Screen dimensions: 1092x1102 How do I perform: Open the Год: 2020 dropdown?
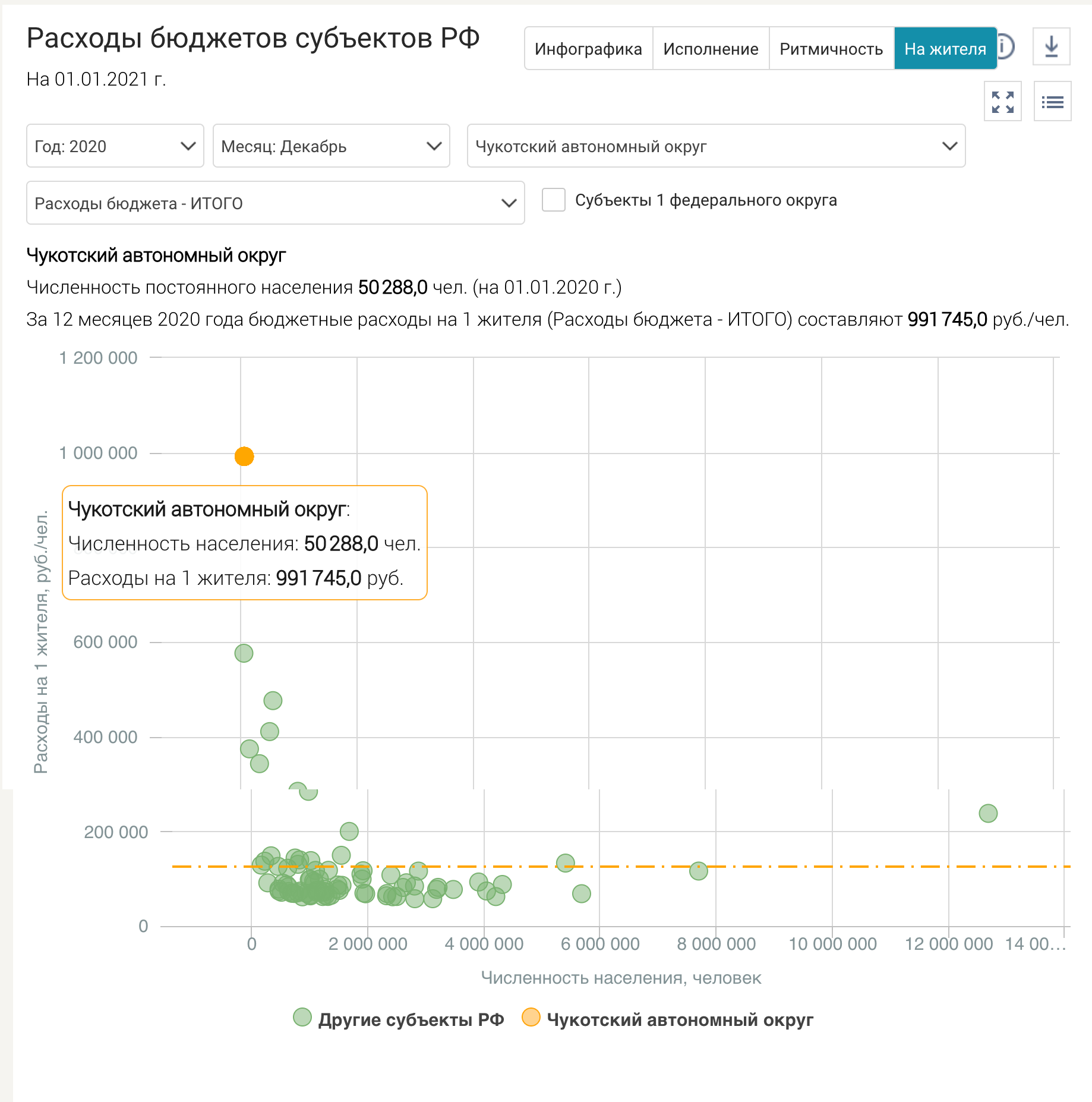(x=115, y=146)
